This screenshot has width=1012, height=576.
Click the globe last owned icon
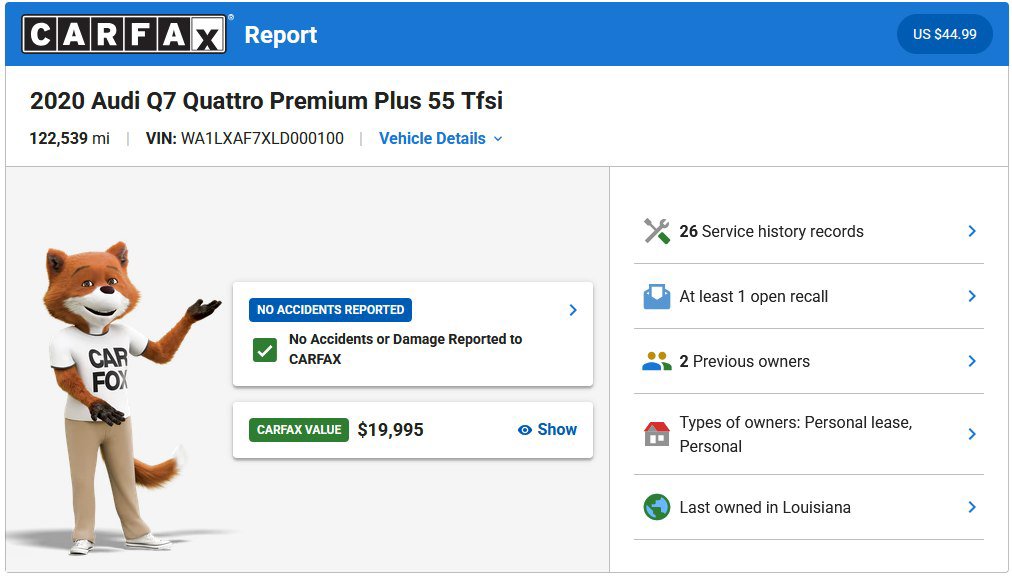656,507
